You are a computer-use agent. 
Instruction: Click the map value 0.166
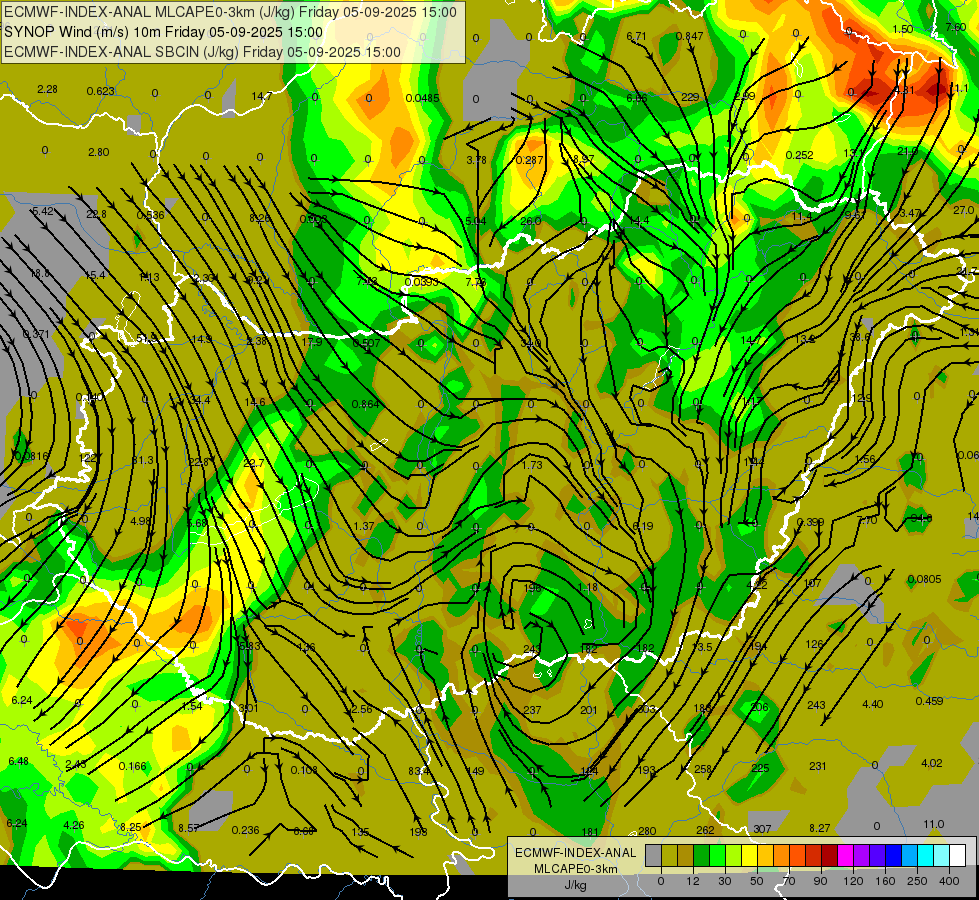coord(132,766)
